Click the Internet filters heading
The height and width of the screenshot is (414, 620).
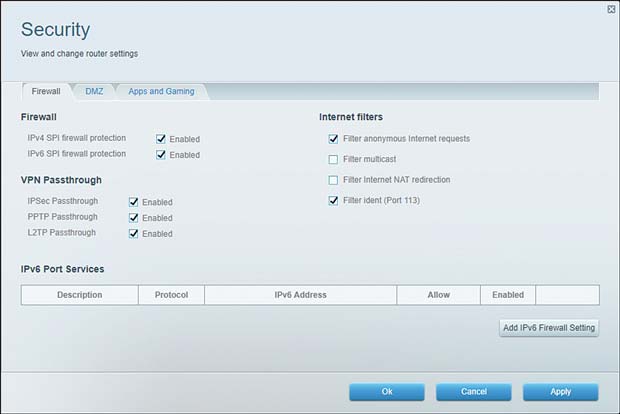point(351,117)
